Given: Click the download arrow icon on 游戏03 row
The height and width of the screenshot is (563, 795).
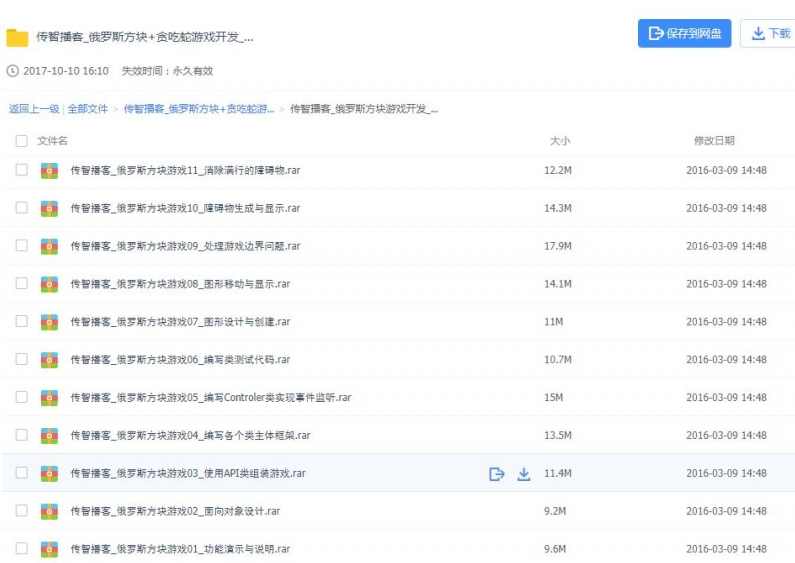Looking at the screenshot, I should coord(524,474).
